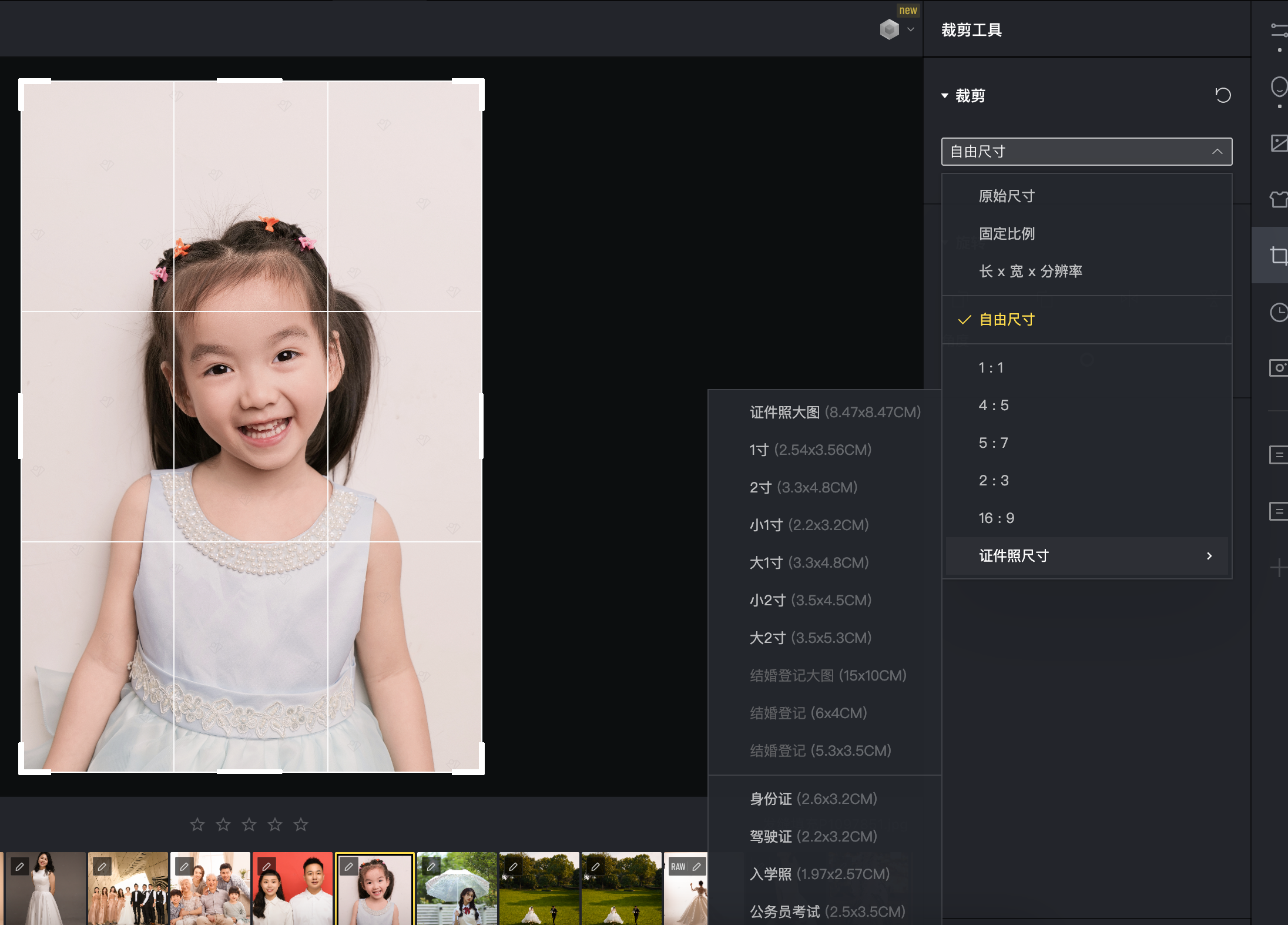This screenshot has width=1288, height=925.
Task: Open the family portrait thumbnail
Action: [210, 889]
